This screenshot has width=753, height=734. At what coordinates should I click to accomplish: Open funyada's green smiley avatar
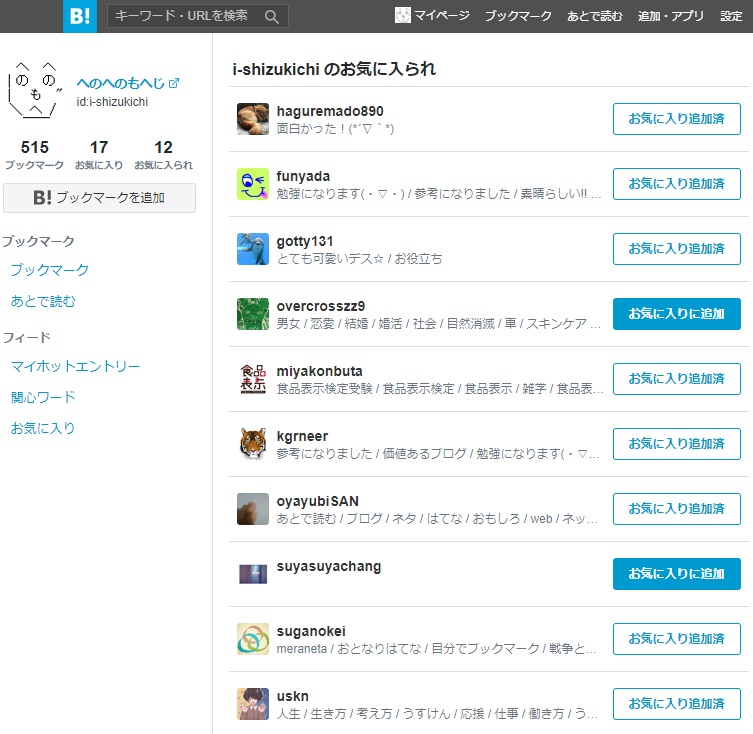[253, 184]
